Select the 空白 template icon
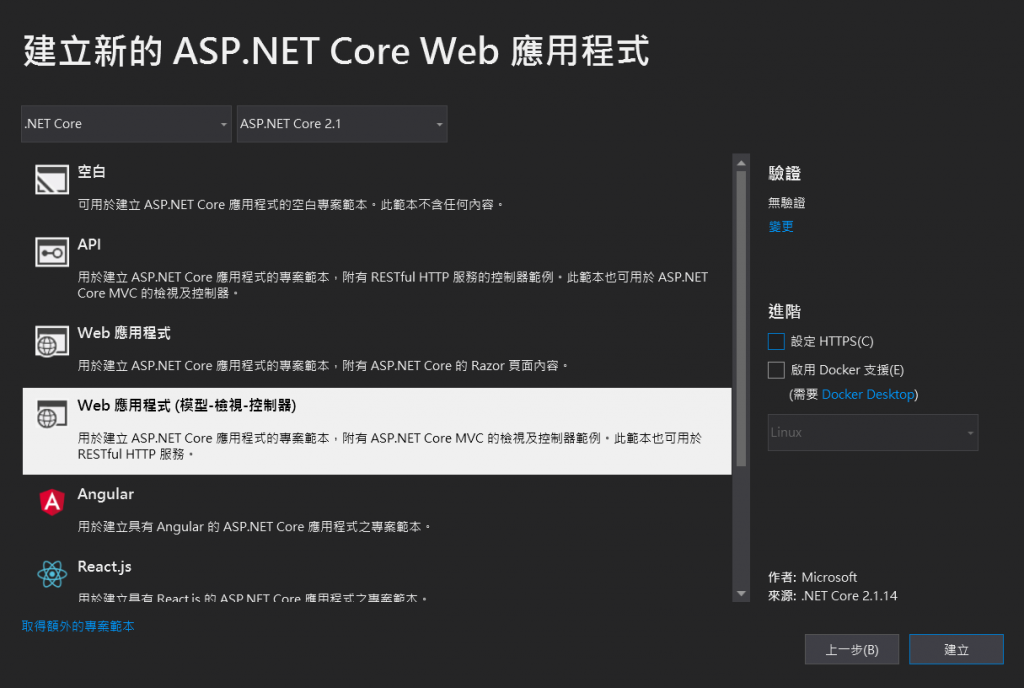This screenshot has width=1024, height=688. click(x=52, y=180)
